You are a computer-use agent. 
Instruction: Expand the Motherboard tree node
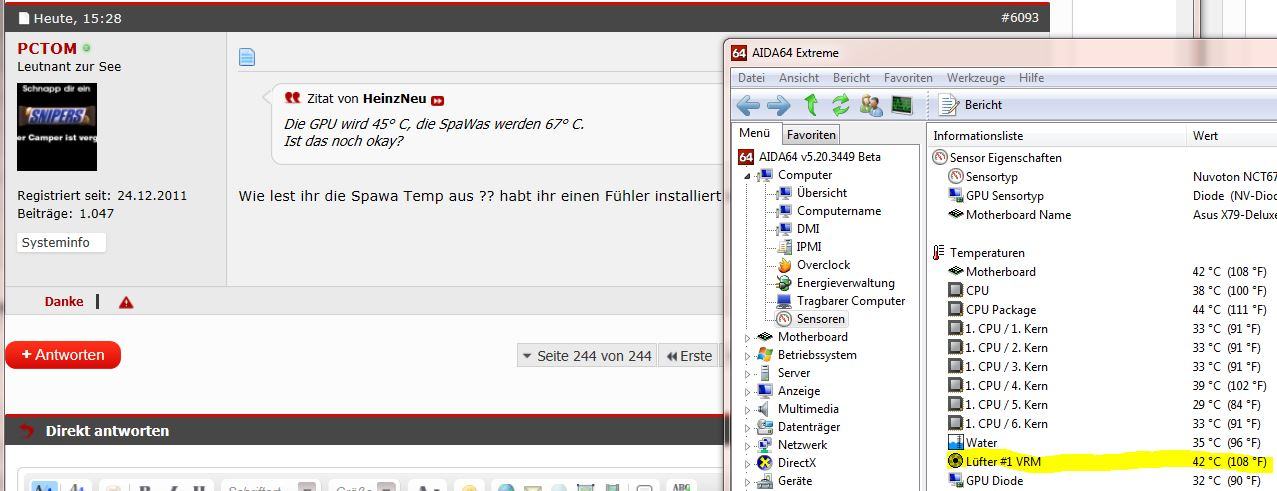(747, 338)
